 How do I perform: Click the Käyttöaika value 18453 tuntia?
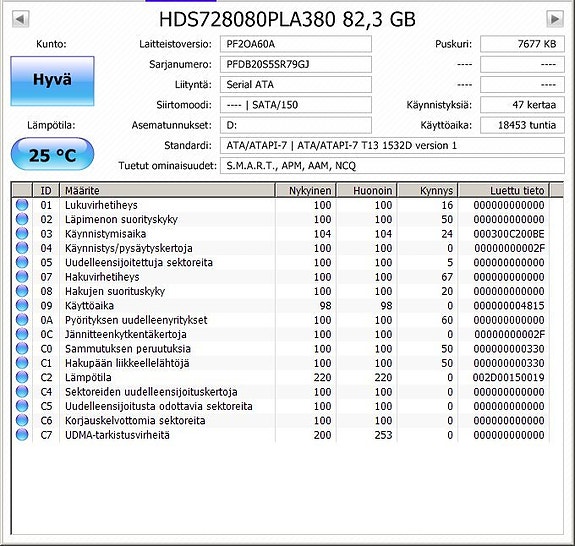pyautogui.click(x=522, y=125)
